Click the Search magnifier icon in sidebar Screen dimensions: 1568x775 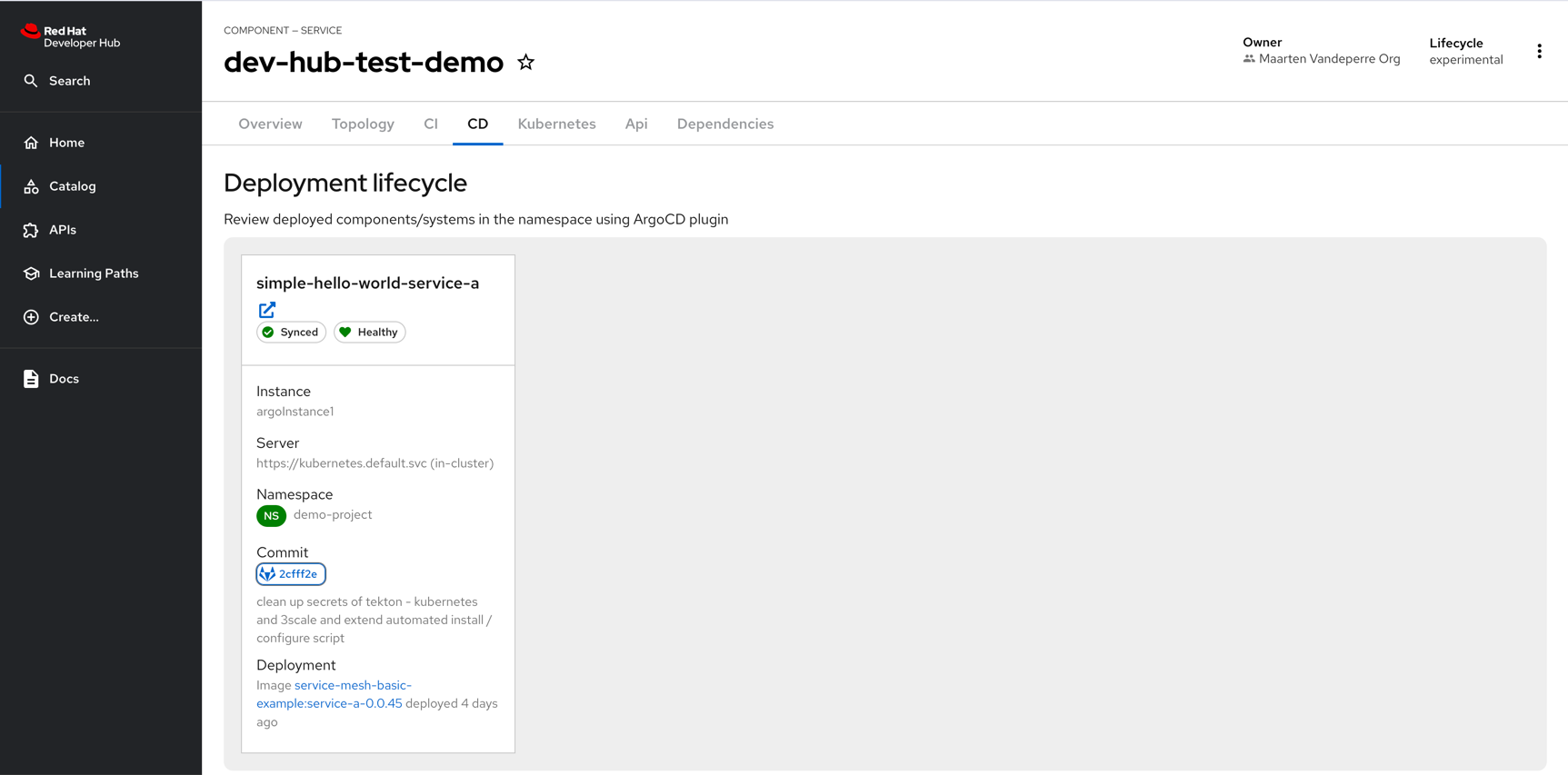click(x=31, y=81)
